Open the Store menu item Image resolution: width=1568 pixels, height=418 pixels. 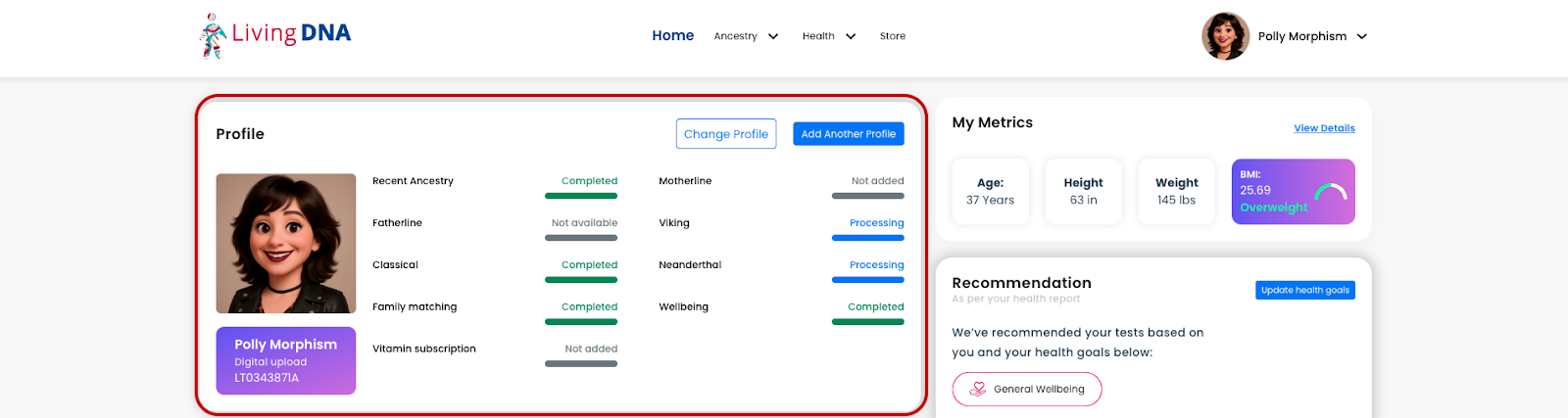point(893,36)
